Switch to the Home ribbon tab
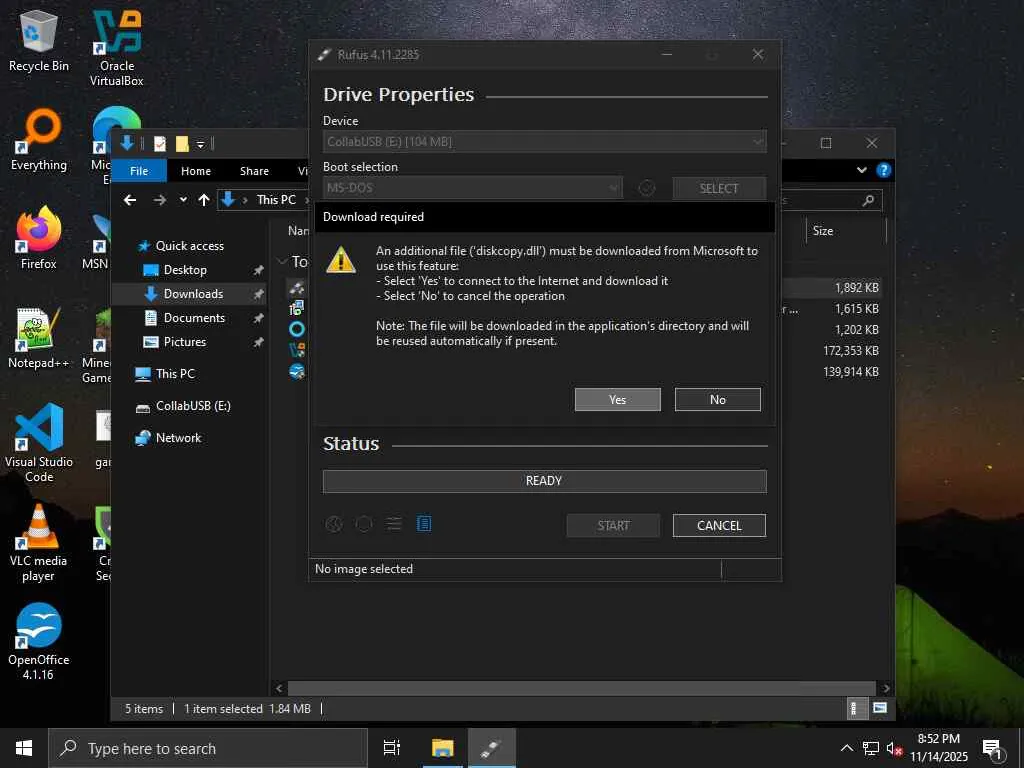The width and height of the screenshot is (1024, 768). point(196,171)
